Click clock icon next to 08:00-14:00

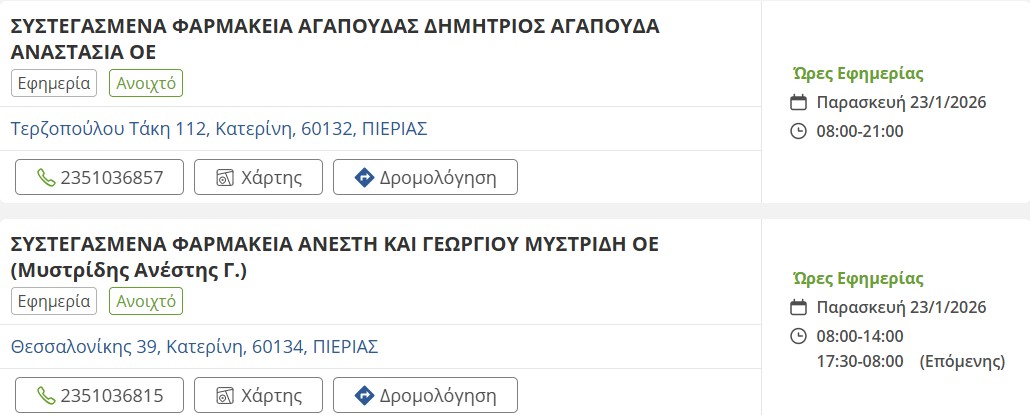point(798,336)
